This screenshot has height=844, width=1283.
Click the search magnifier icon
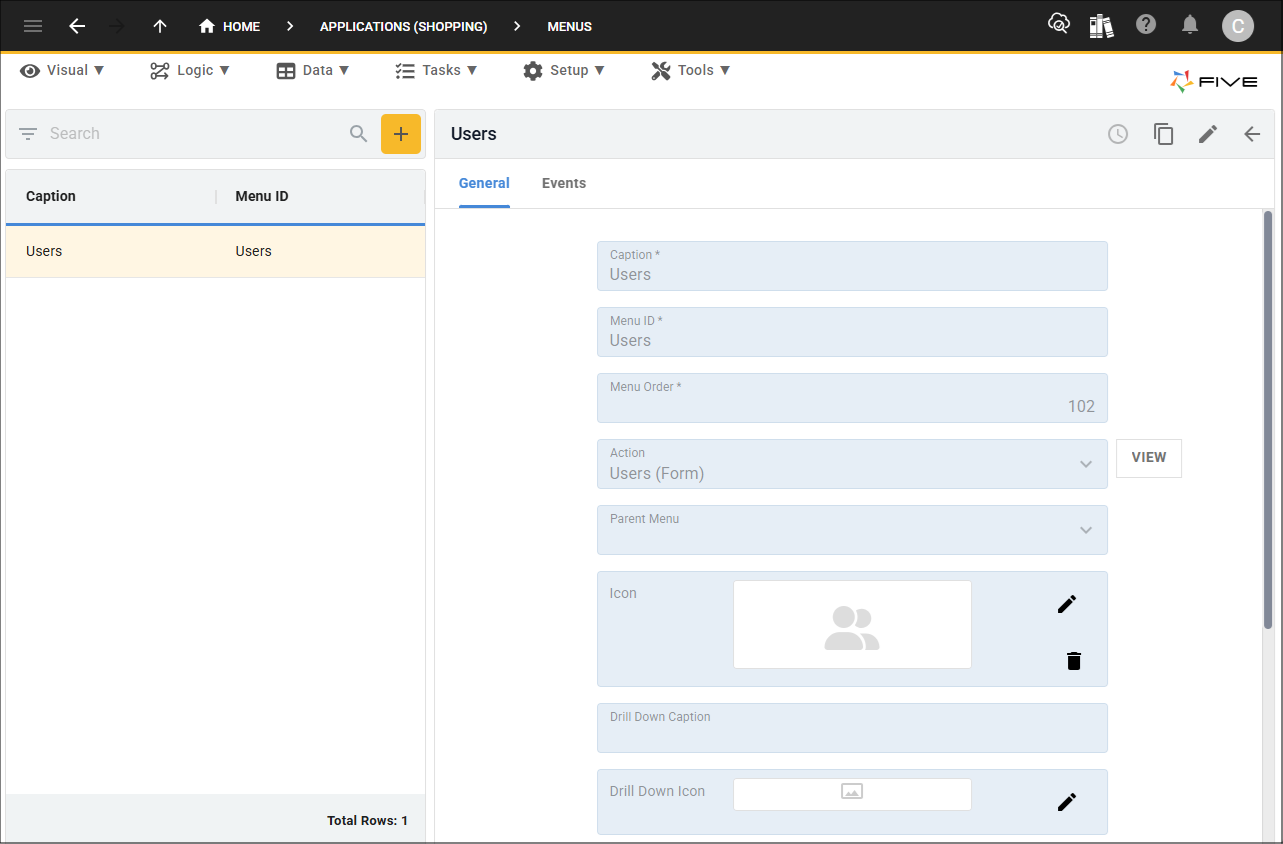coord(358,134)
